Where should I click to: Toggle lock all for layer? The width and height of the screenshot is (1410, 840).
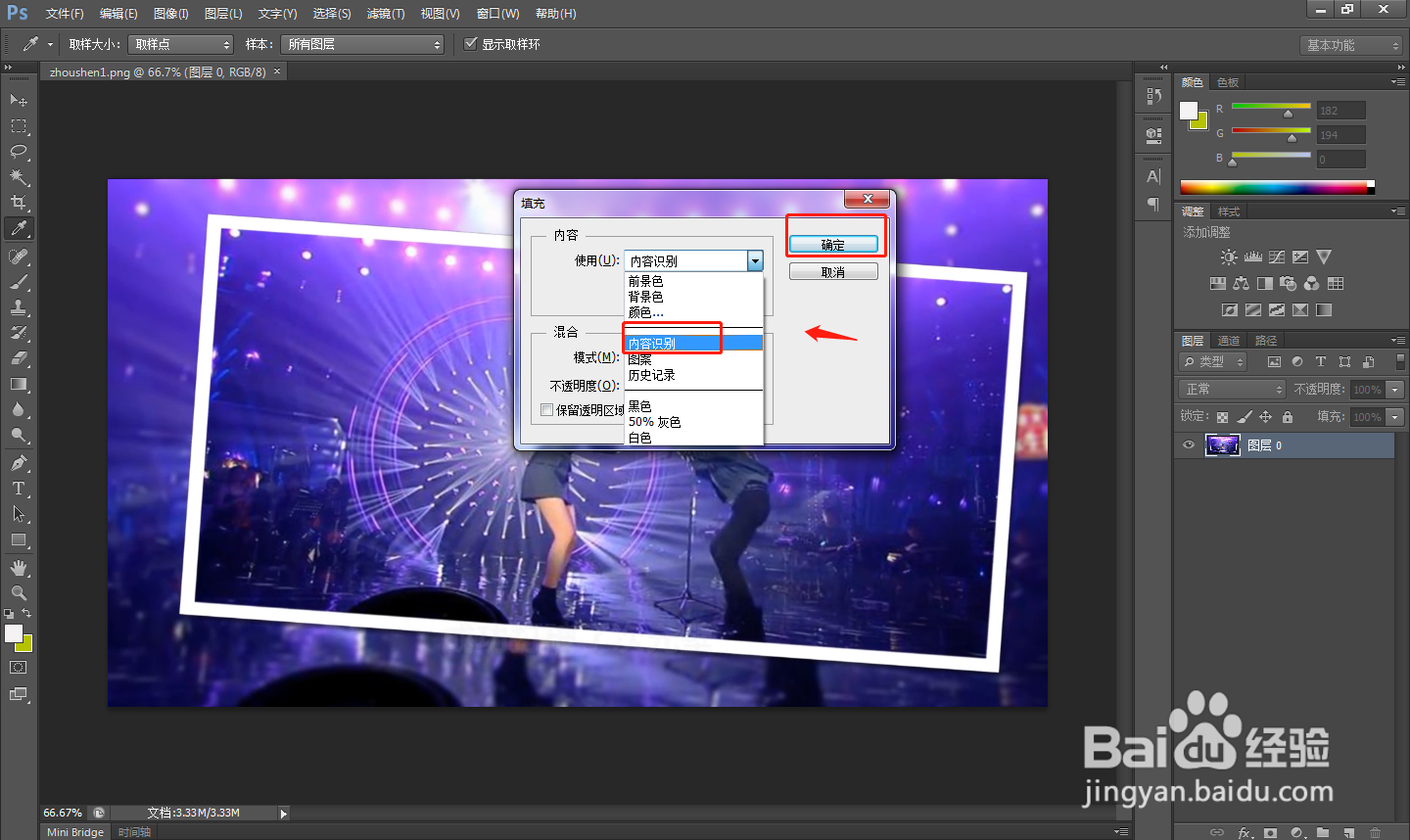(1288, 417)
